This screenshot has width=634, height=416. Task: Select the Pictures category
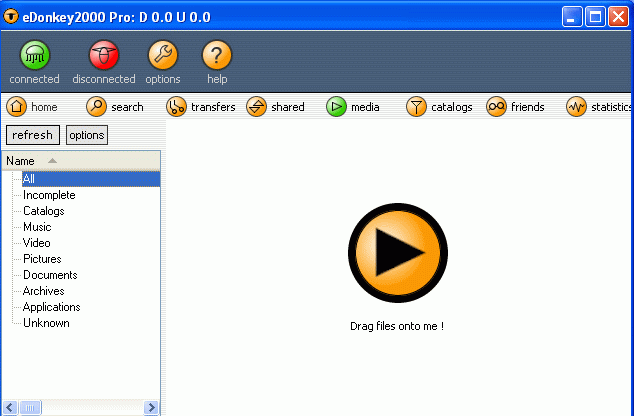(x=42, y=259)
